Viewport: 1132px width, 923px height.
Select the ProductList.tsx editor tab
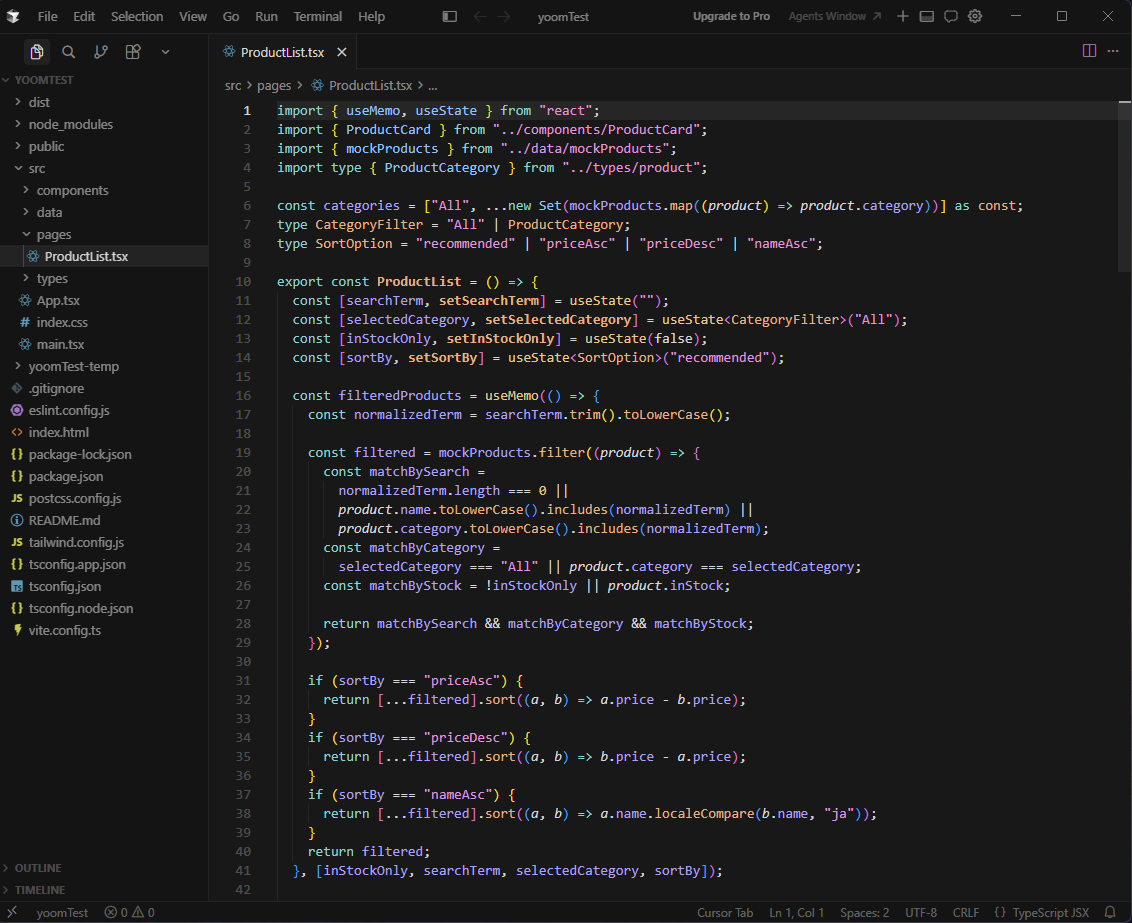(x=282, y=52)
